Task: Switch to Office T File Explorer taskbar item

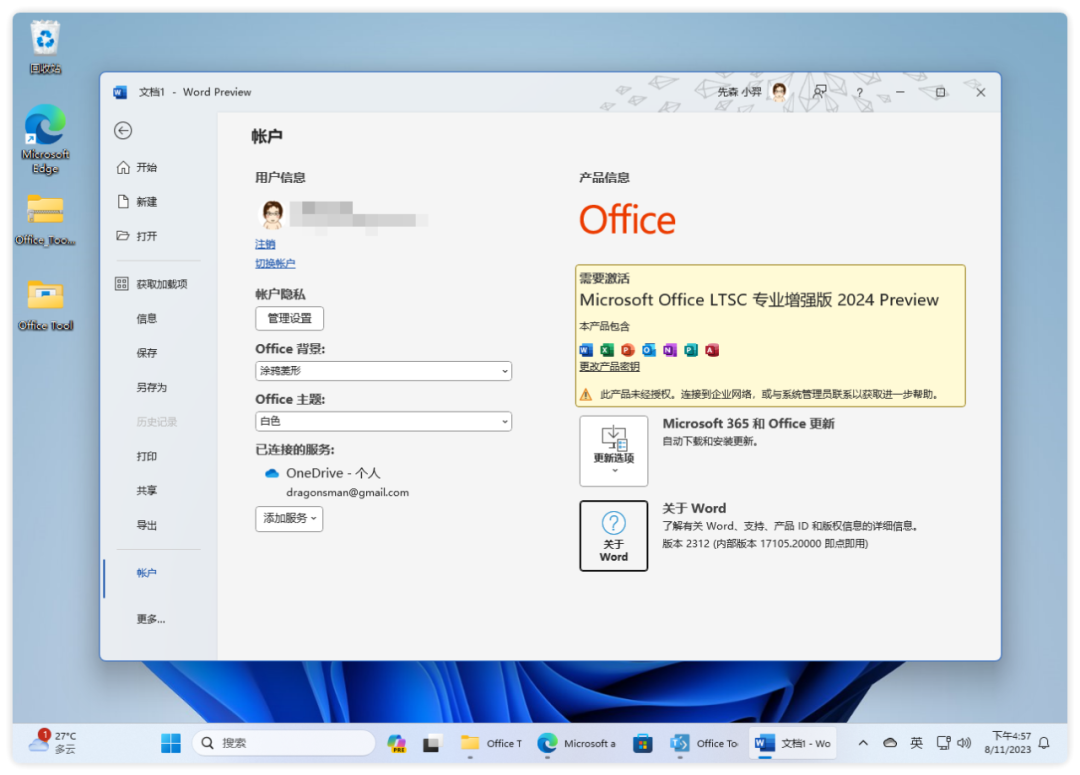Action: pos(491,743)
